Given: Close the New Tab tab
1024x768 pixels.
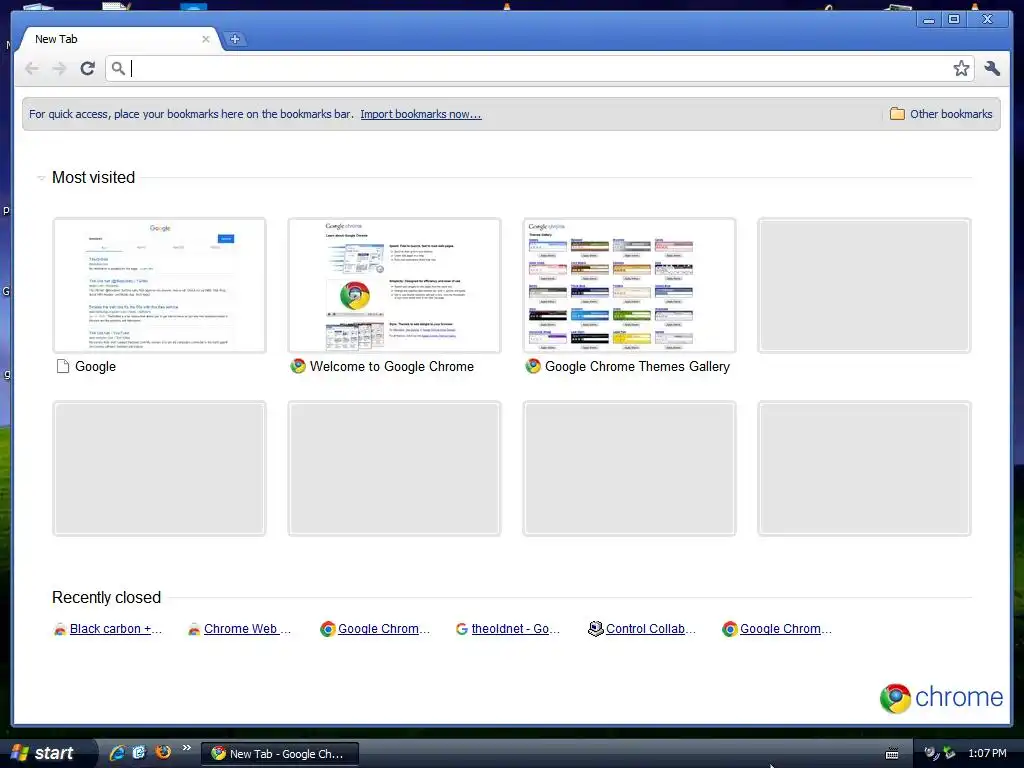Looking at the screenshot, I should pyautogui.click(x=206, y=39).
